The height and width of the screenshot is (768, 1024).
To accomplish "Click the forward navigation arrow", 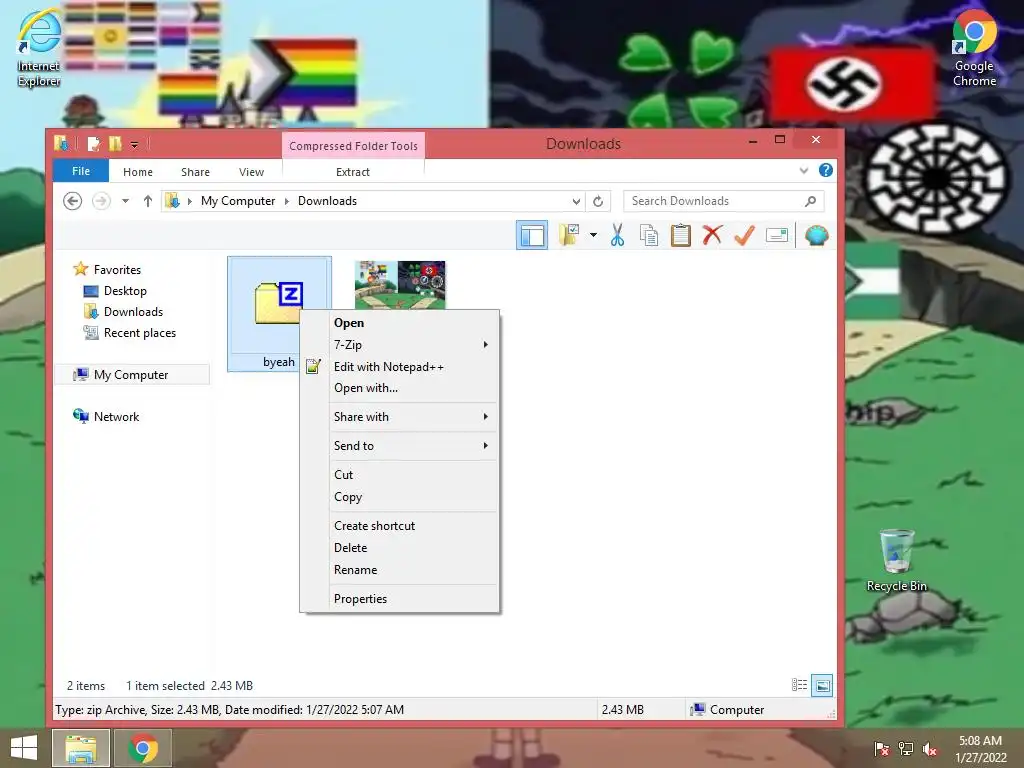I will (101, 201).
